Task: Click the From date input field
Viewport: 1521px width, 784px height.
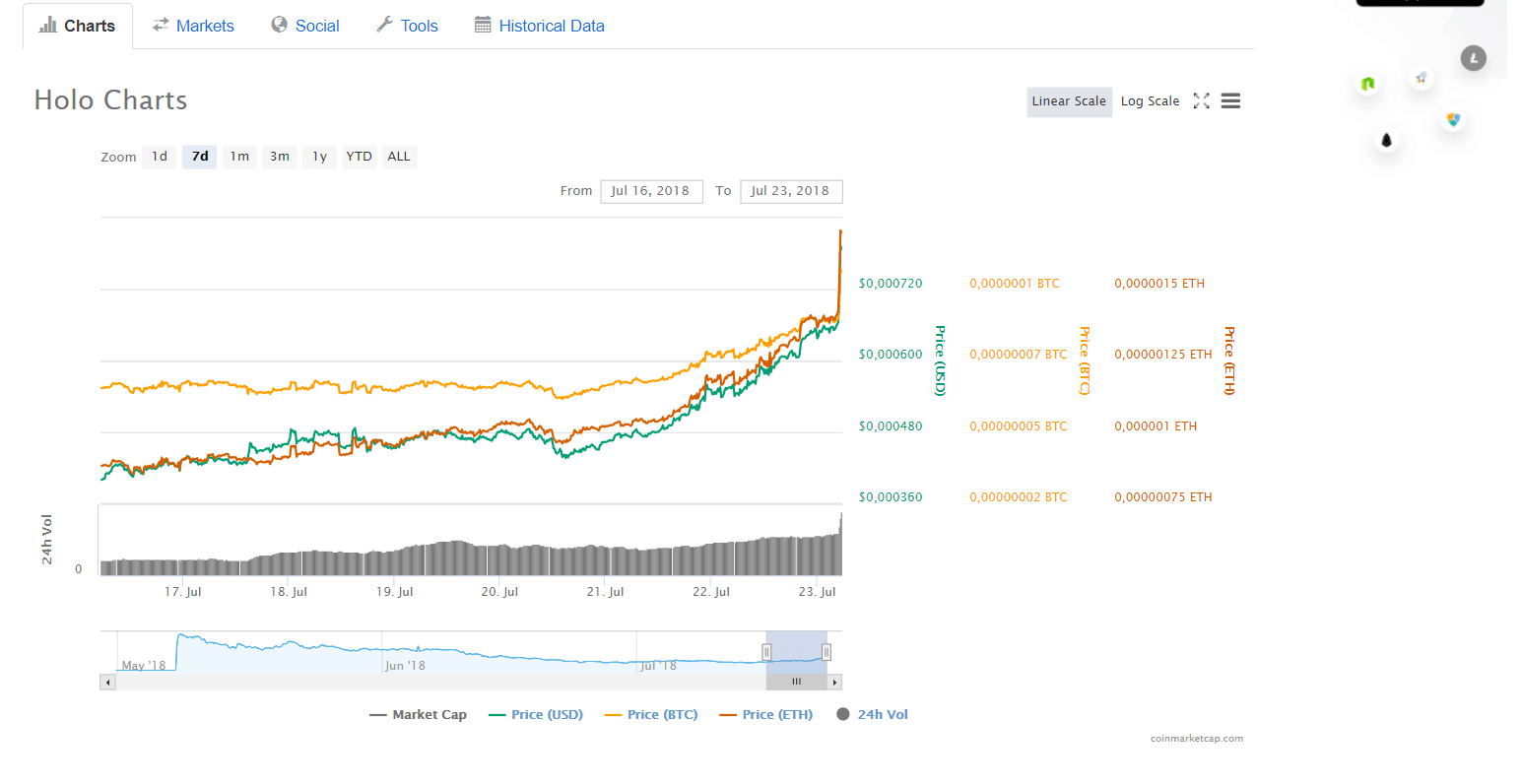Action: click(651, 191)
